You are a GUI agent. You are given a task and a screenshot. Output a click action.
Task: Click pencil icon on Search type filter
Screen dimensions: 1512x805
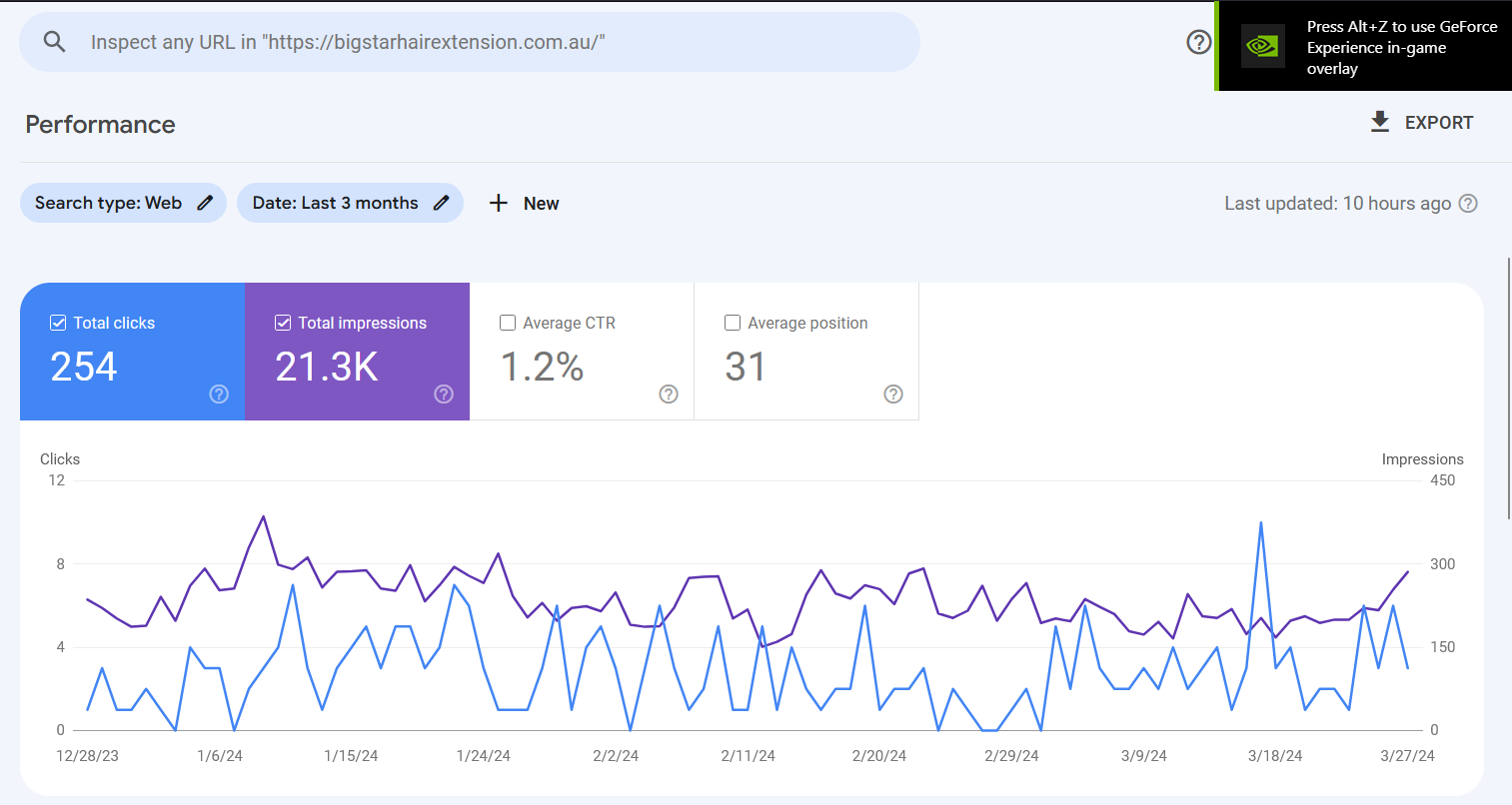pyautogui.click(x=205, y=203)
